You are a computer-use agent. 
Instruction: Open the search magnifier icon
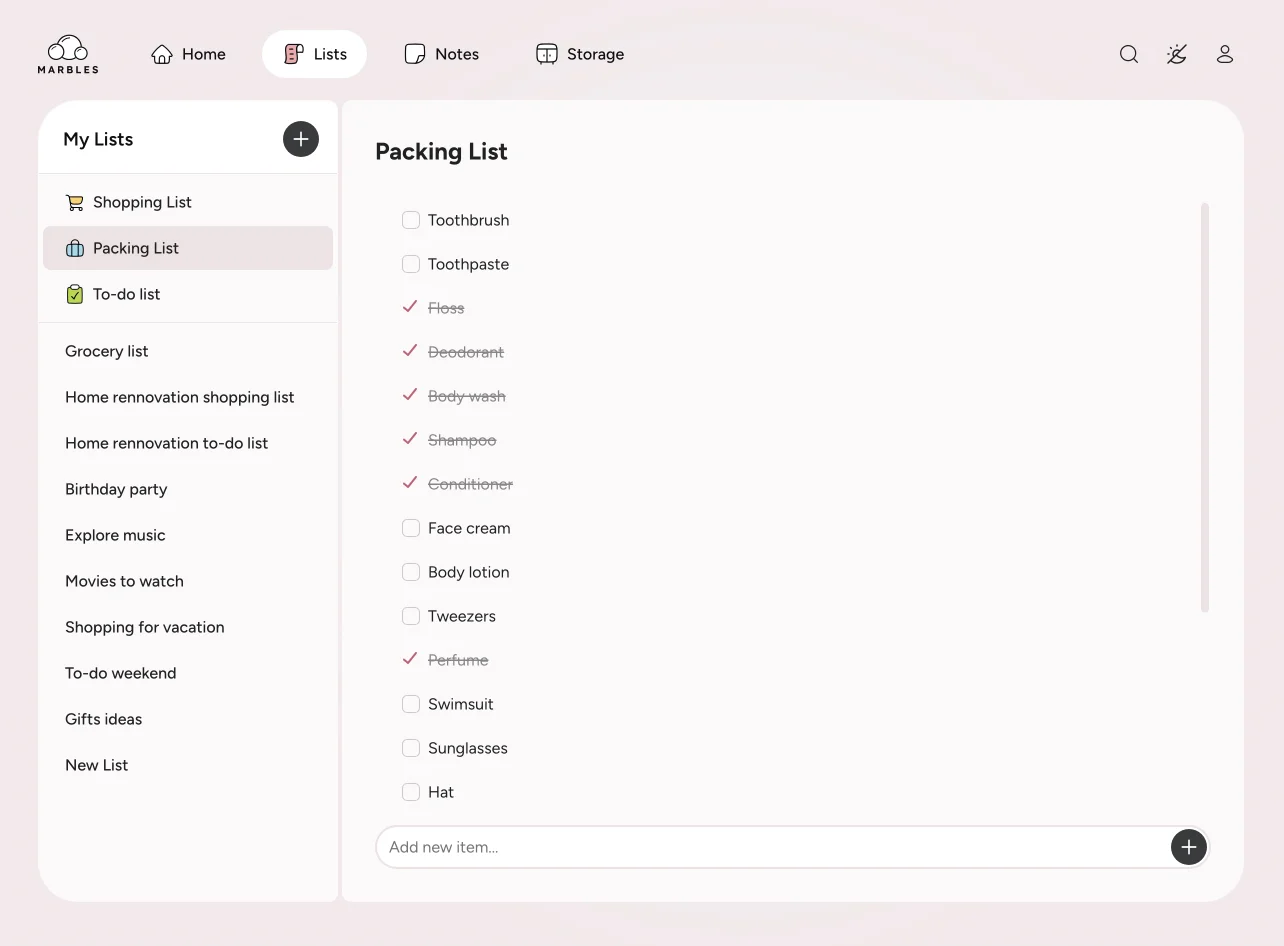pos(1129,54)
